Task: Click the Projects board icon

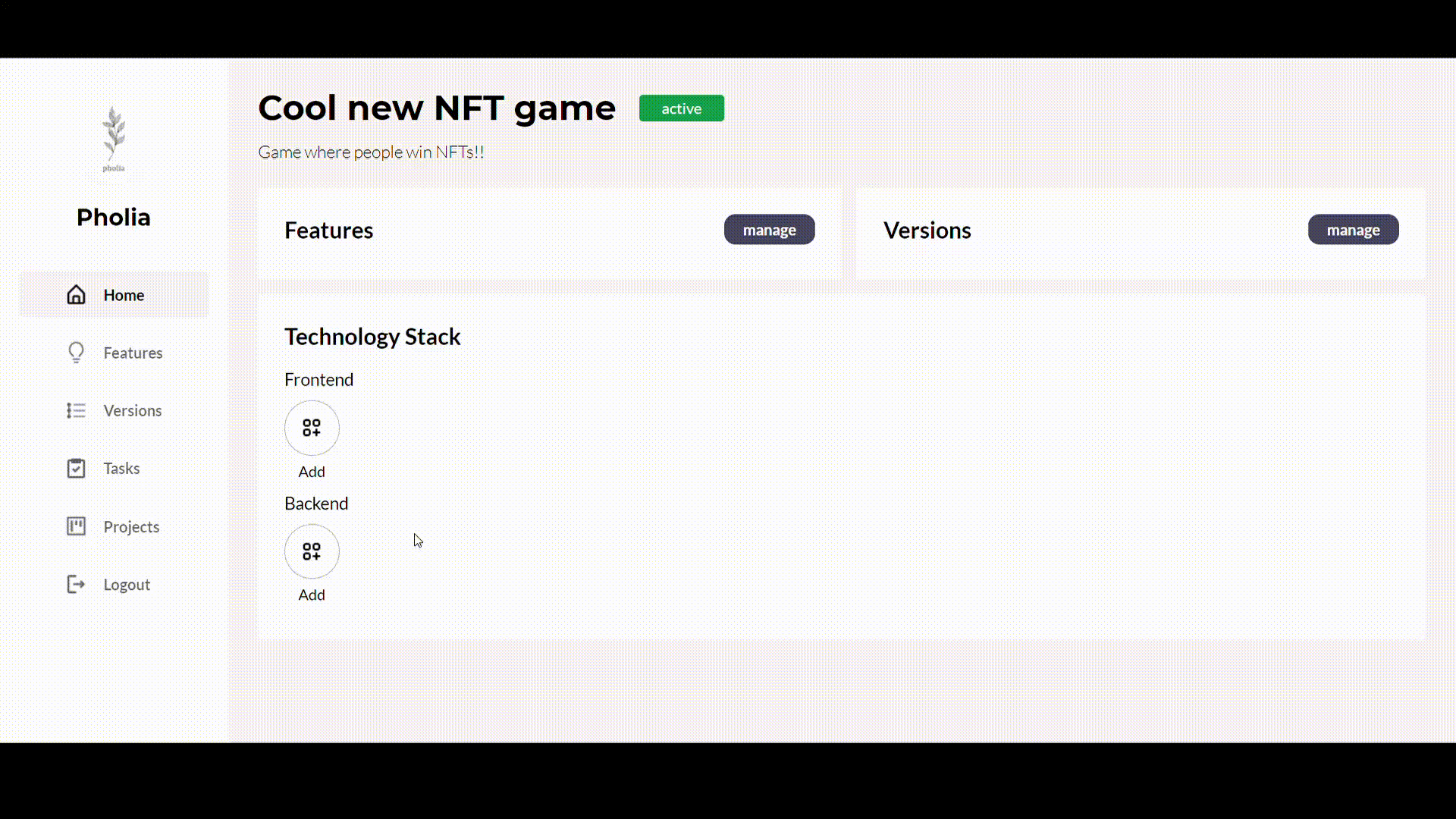Action: 76,526
